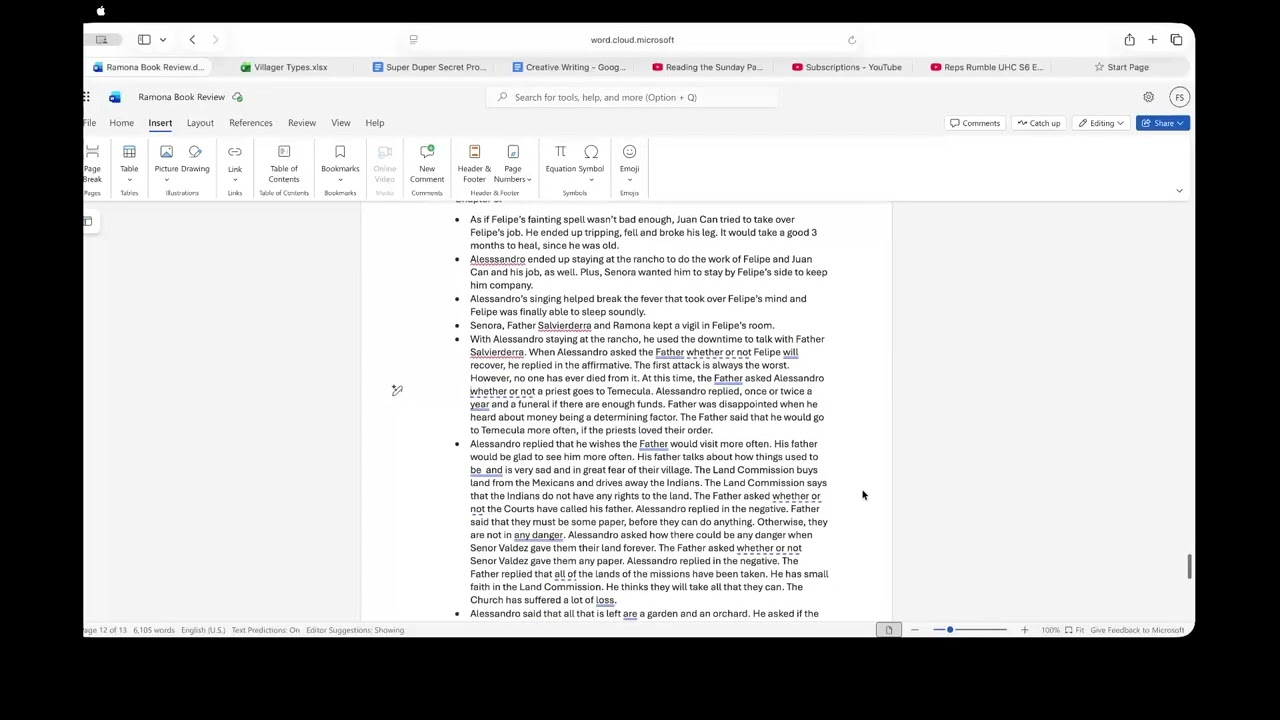Open the Start Page tab
1280x720 pixels.
pos(1121,67)
